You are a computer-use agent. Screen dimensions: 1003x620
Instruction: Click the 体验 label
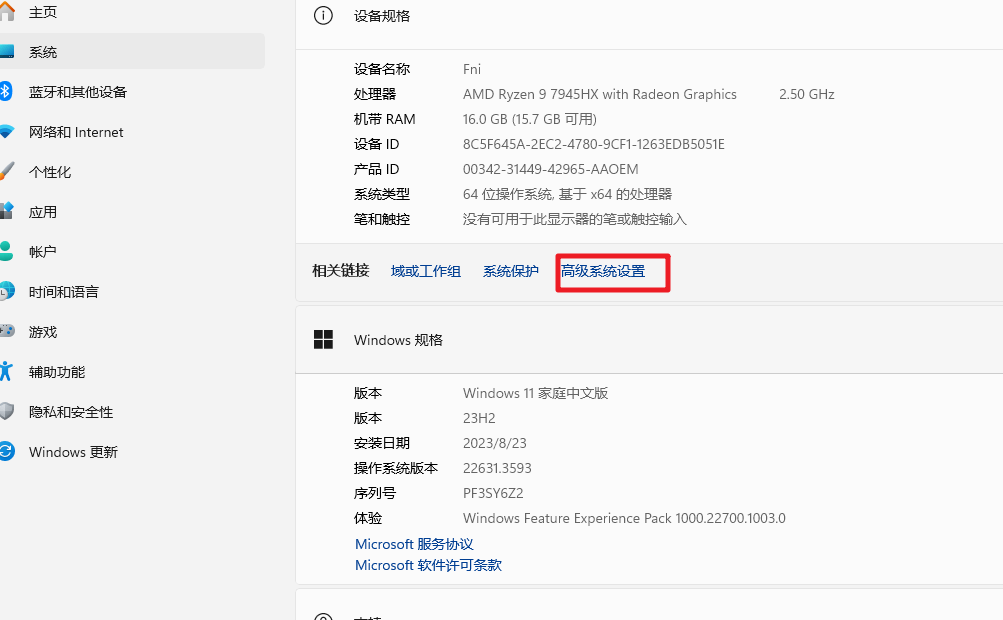[x=368, y=518]
